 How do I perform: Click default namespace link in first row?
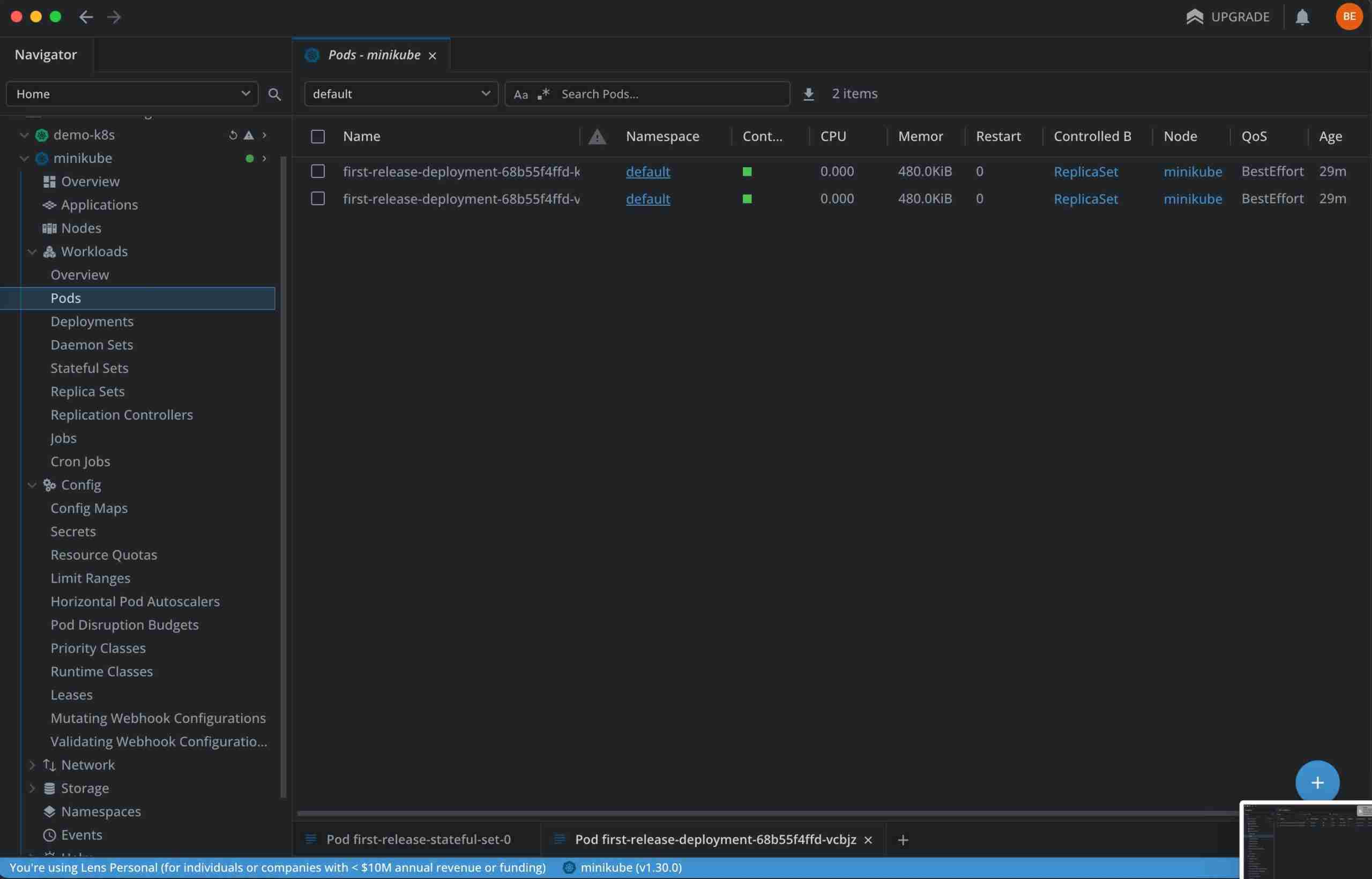coord(648,172)
